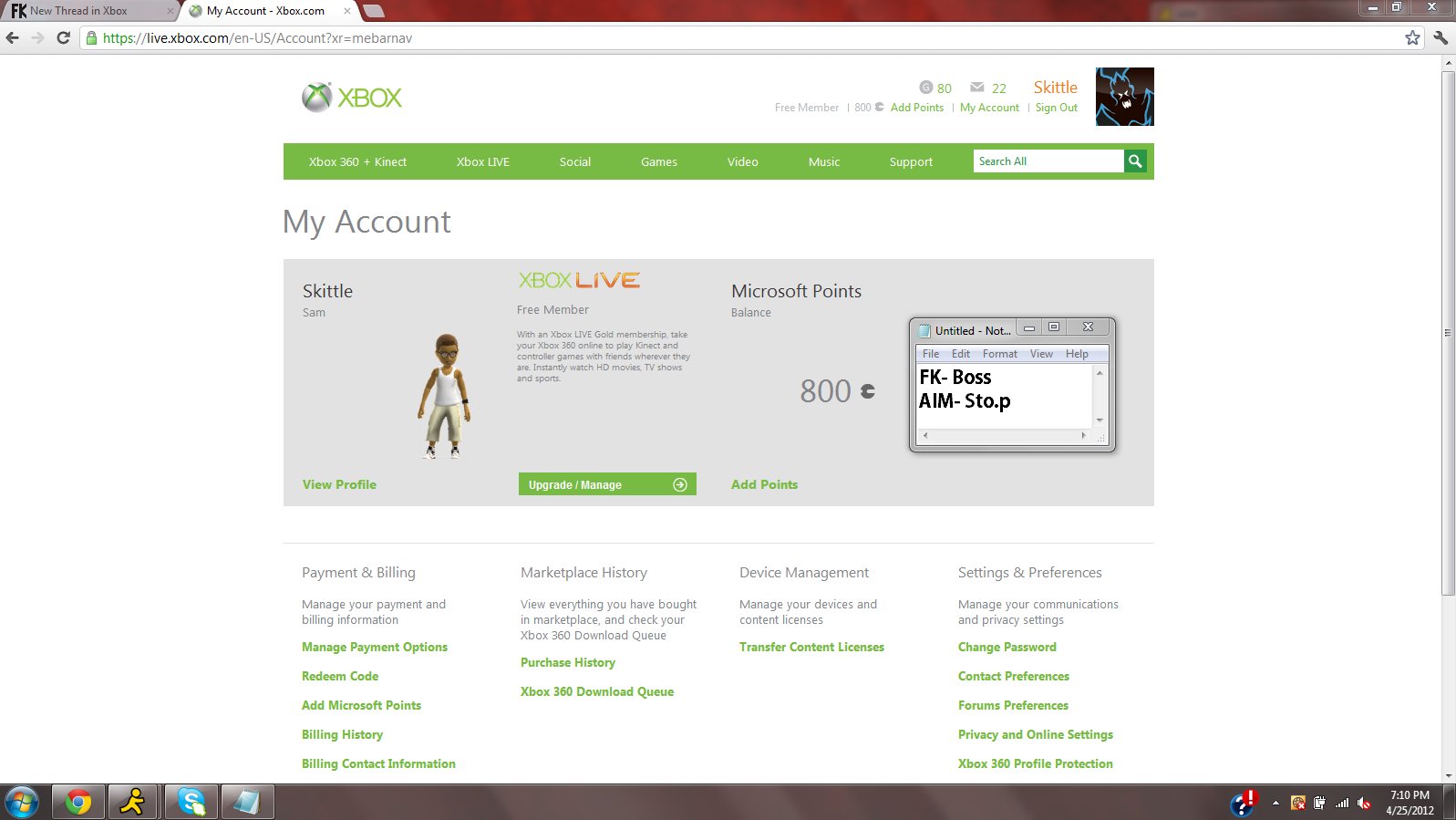Bookmark this page with the star icon
This screenshot has height=820, width=1456.
click(1412, 37)
